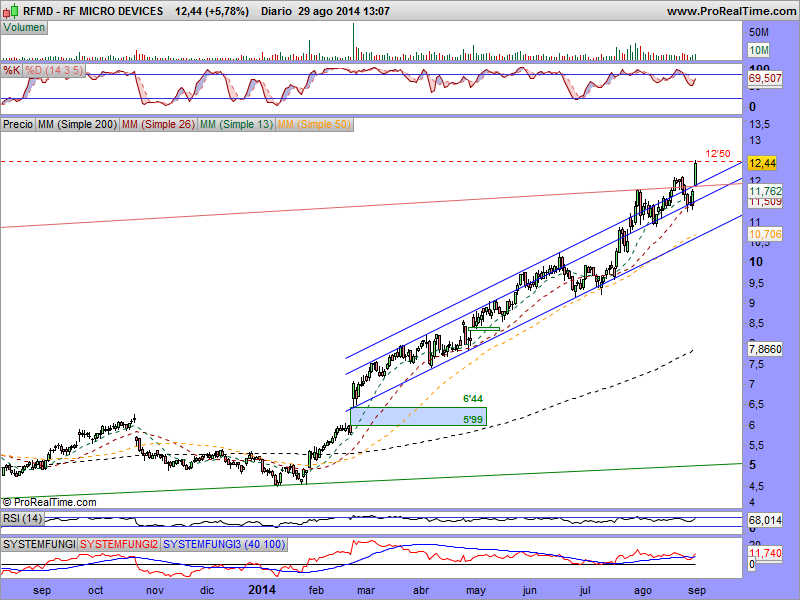Image resolution: width=800 pixels, height=600 pixels.
Task: Click the 11,740 SYSTEMFUNGI value tag
Action: pyautogui.click(x=765, y=553)
